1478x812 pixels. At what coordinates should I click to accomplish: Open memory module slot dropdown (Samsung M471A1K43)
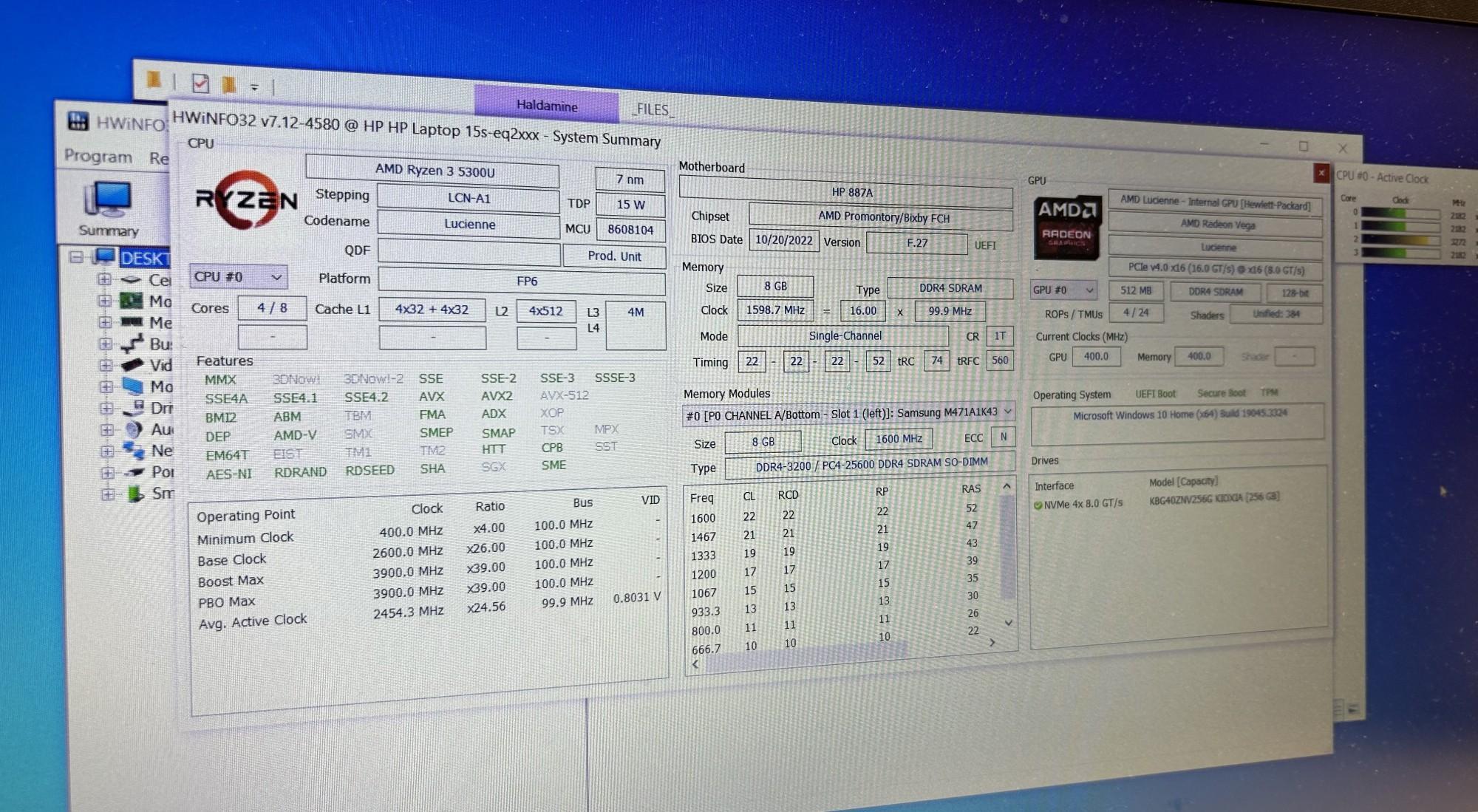click(848, 414)
